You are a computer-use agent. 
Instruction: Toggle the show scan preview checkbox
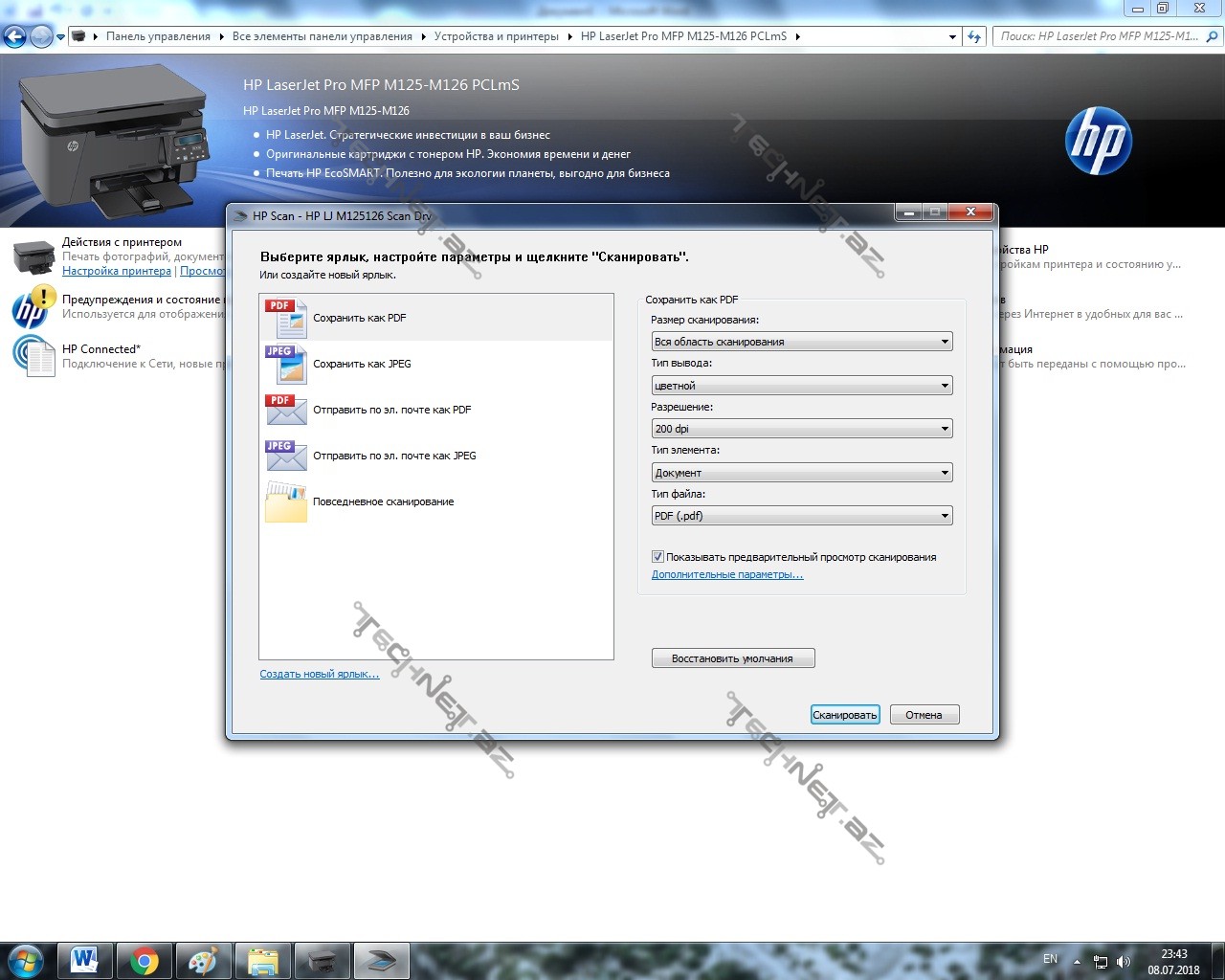[657, 557]
